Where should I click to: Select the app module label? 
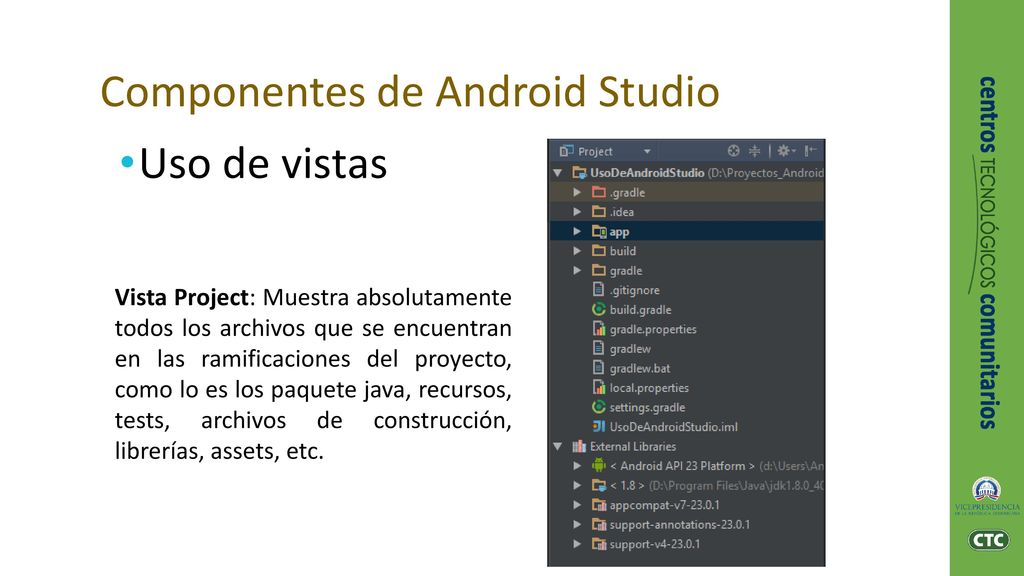619,232
